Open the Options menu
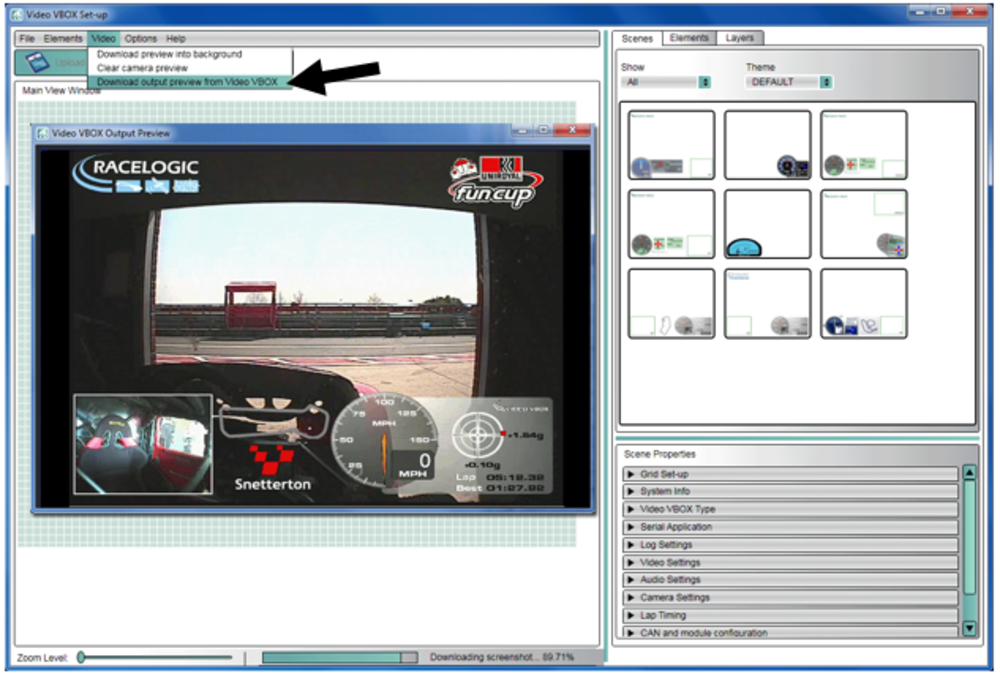Viewport: 1000px width, 676px height. [141, 38]
